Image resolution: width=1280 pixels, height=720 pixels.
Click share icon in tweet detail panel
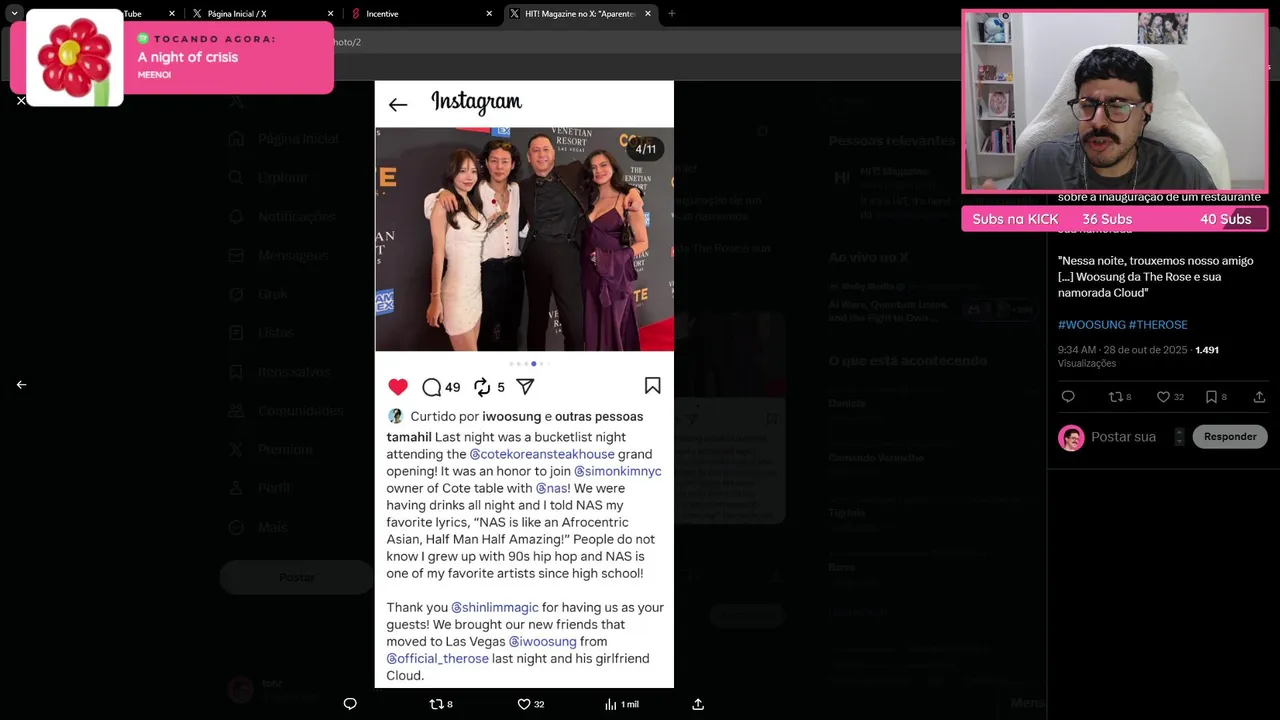click(x=1259, y=397)
